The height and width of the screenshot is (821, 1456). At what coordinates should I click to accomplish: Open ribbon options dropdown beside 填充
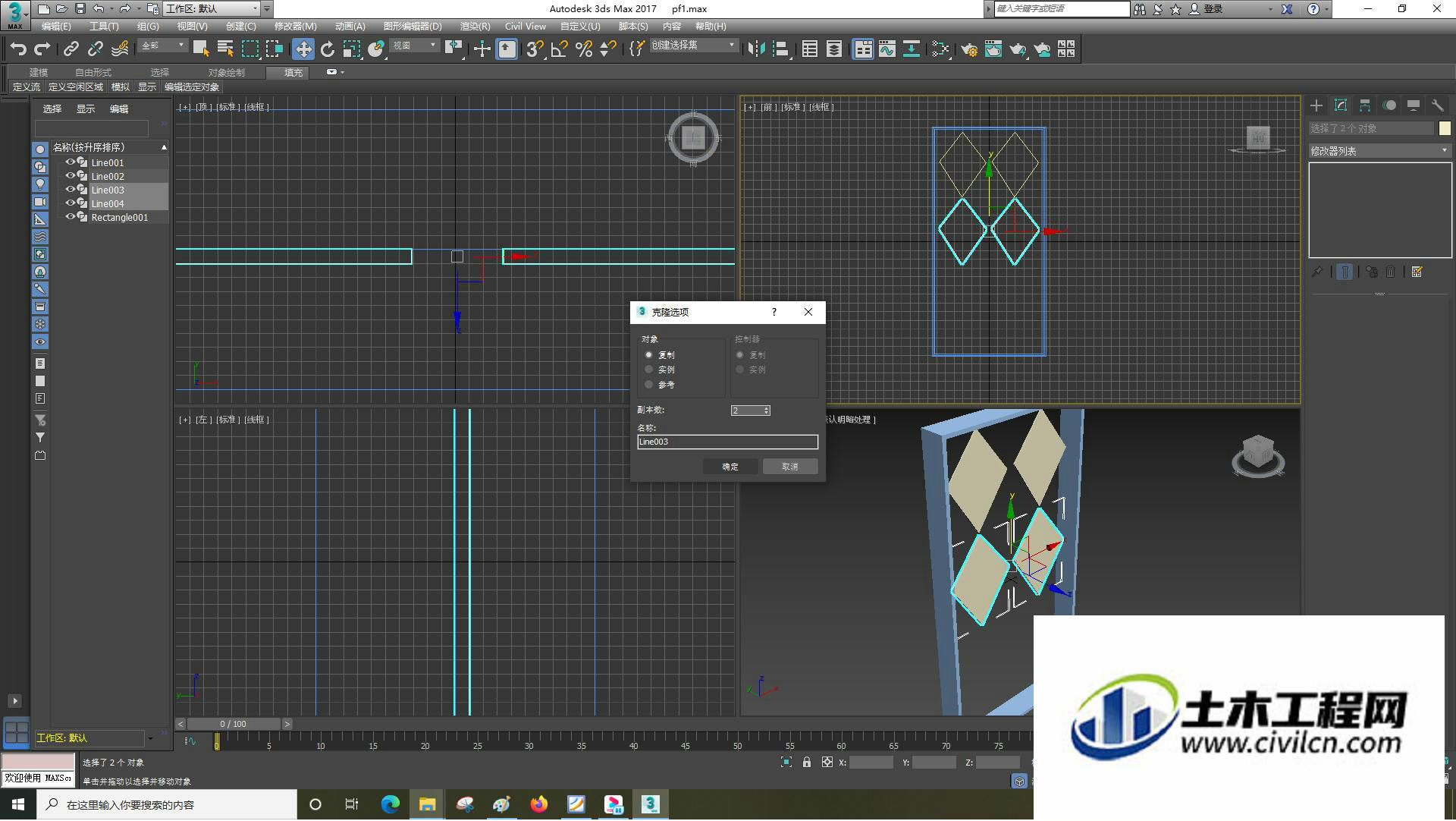pyautogui.click(x=334, y=72)
